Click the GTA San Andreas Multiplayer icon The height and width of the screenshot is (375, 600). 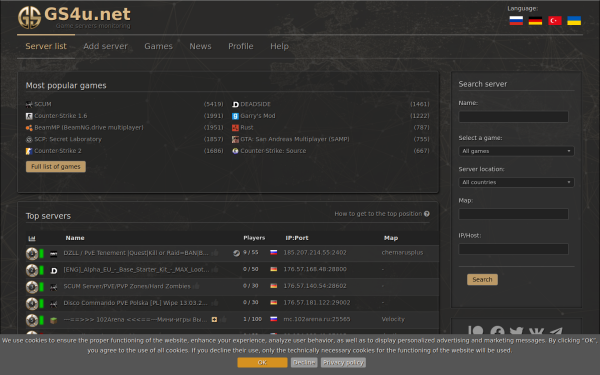235,139
